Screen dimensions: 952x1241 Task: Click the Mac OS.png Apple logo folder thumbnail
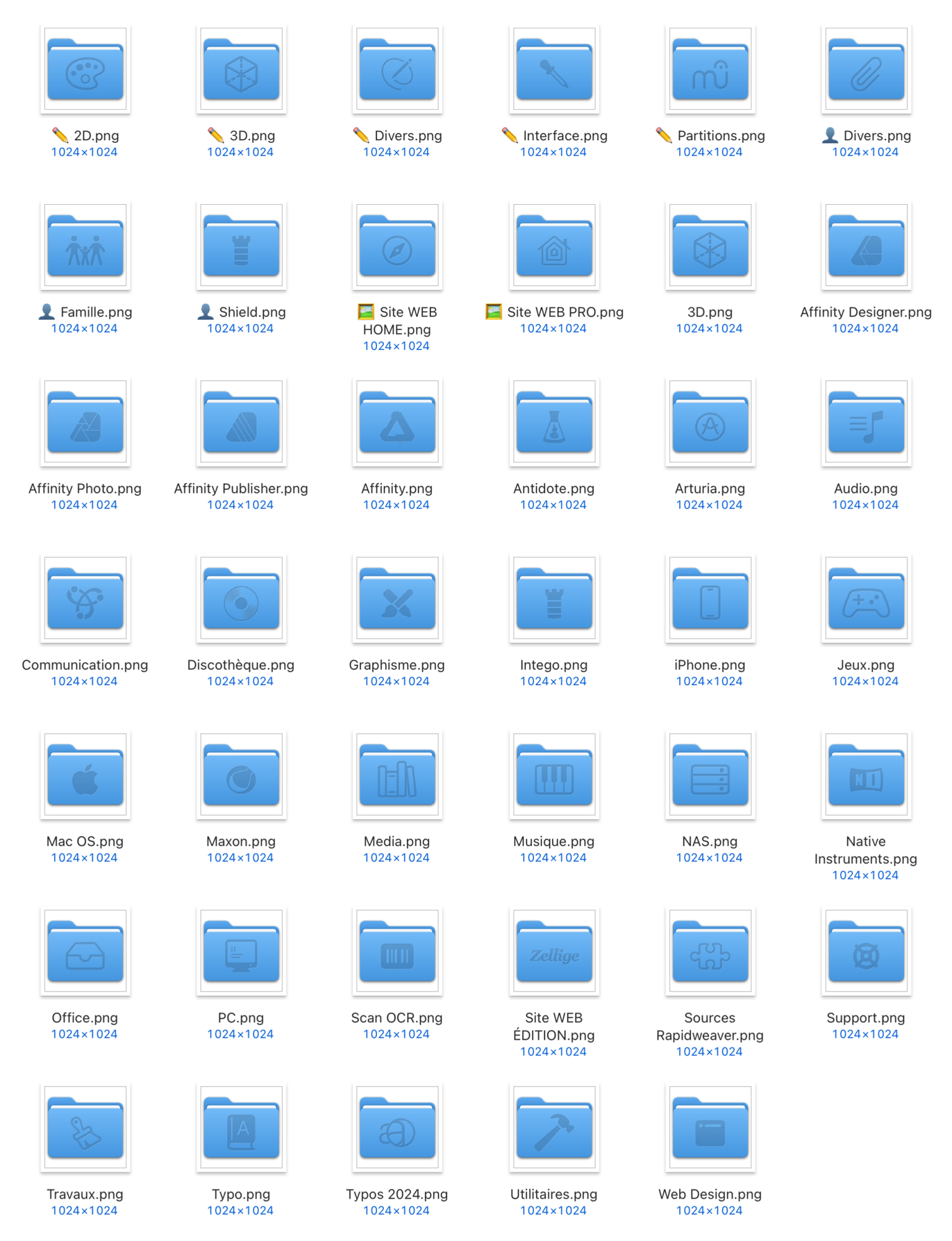coord(85,776)
